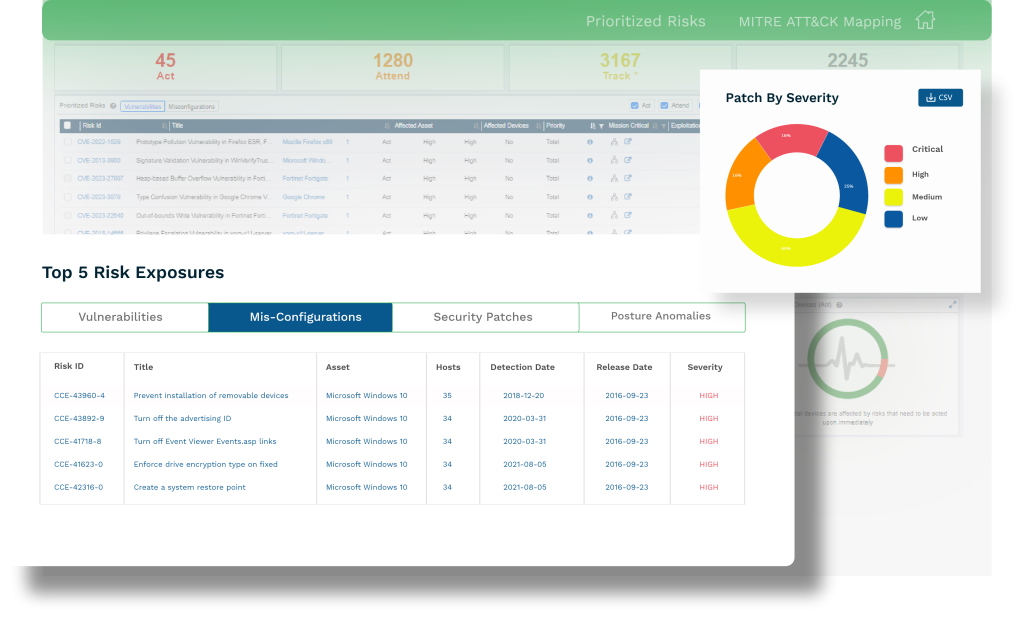Click the filter icon in the Priority column
The width and height of the screenshot is (1024, 618).
601,126
